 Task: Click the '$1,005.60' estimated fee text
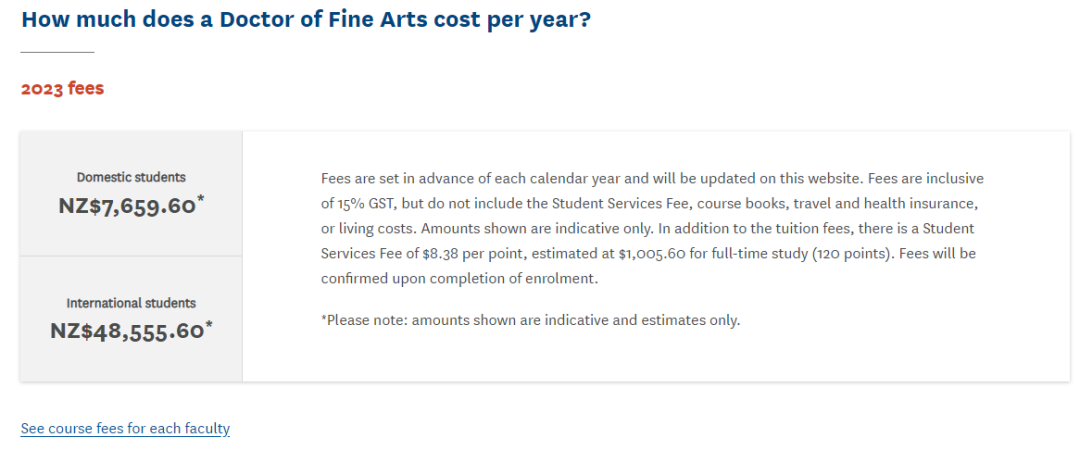[651, 254]
